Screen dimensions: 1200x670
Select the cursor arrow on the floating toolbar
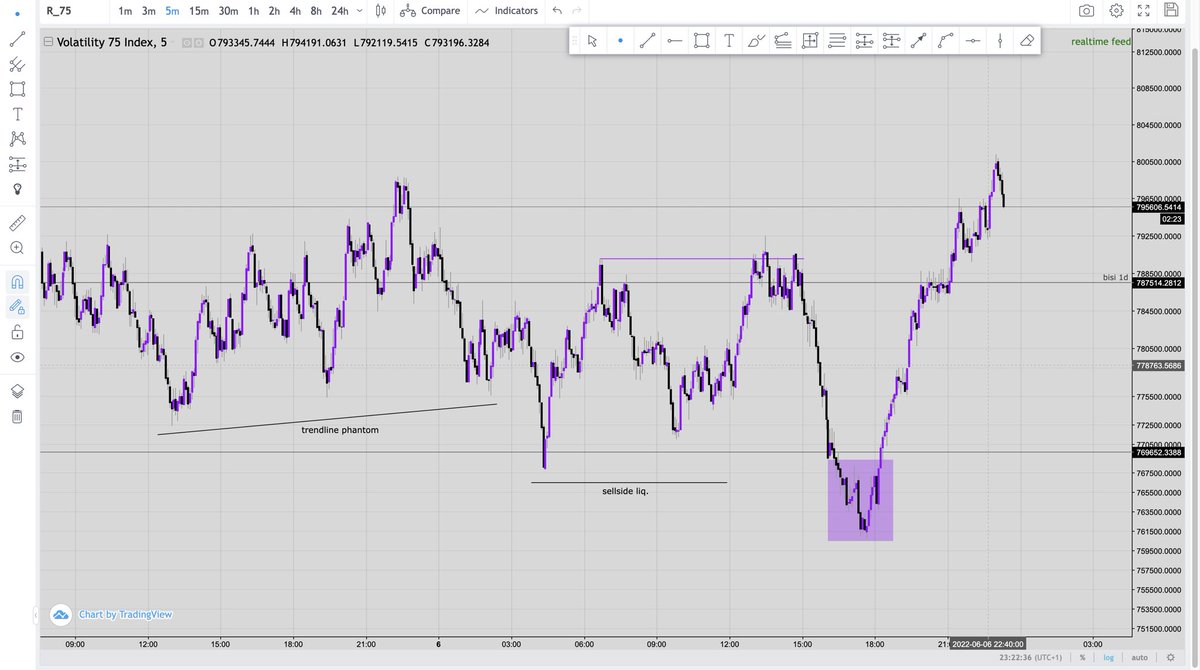coord(592,40)
